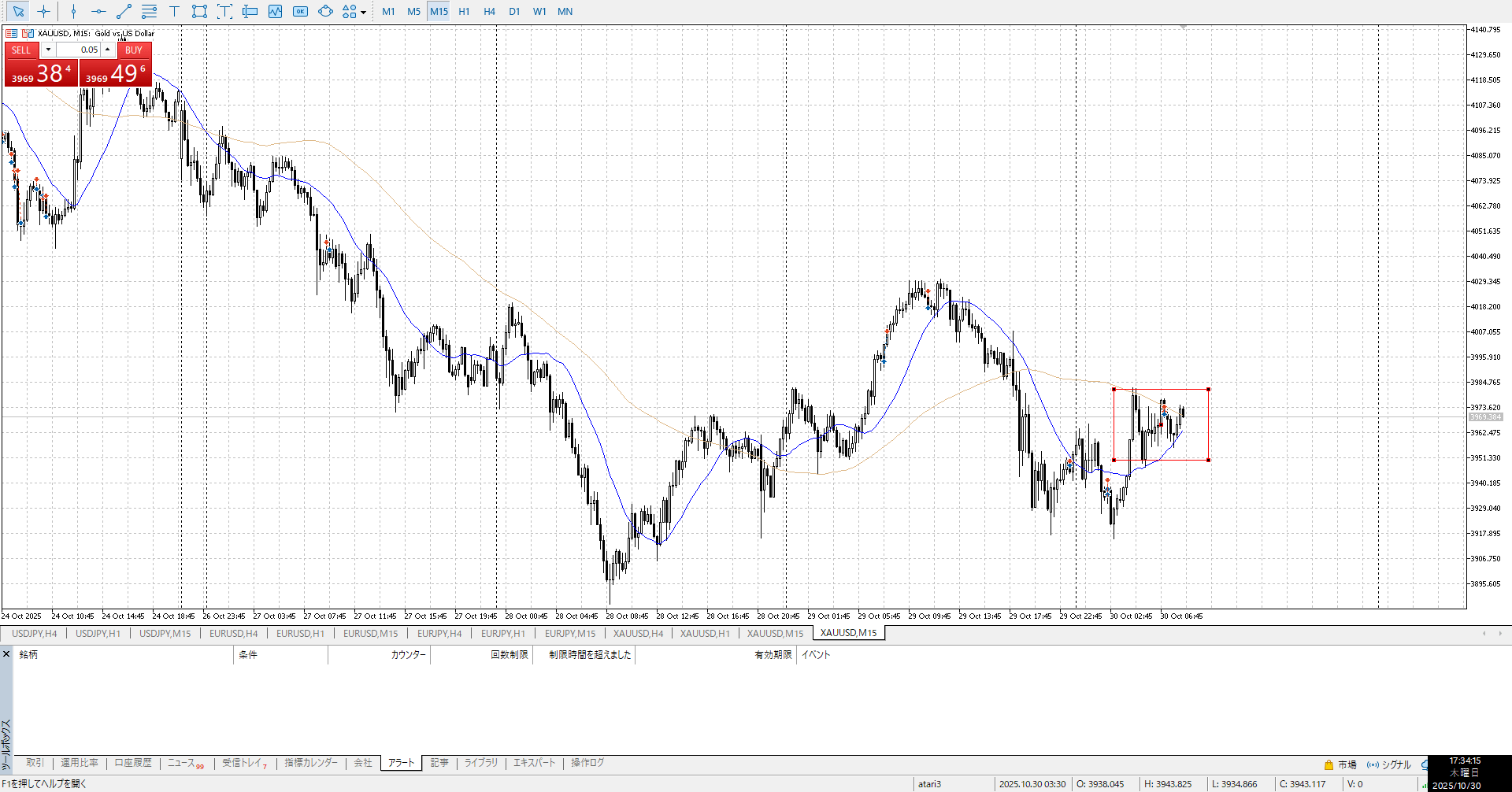Choose the vertical line drawing tool
This screenshot has height=792, width=1512.
pos(73,11)
